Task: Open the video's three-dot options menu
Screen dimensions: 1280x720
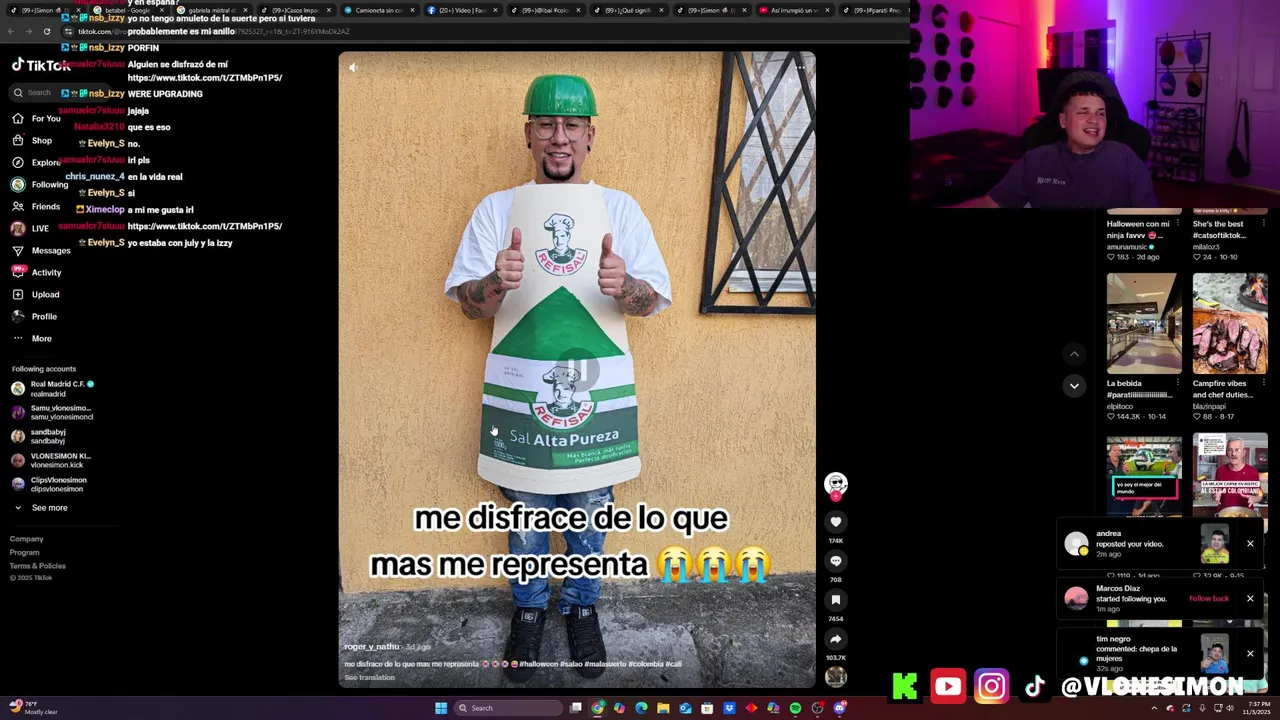Action: pyautogui.click(x=800, y=67)
